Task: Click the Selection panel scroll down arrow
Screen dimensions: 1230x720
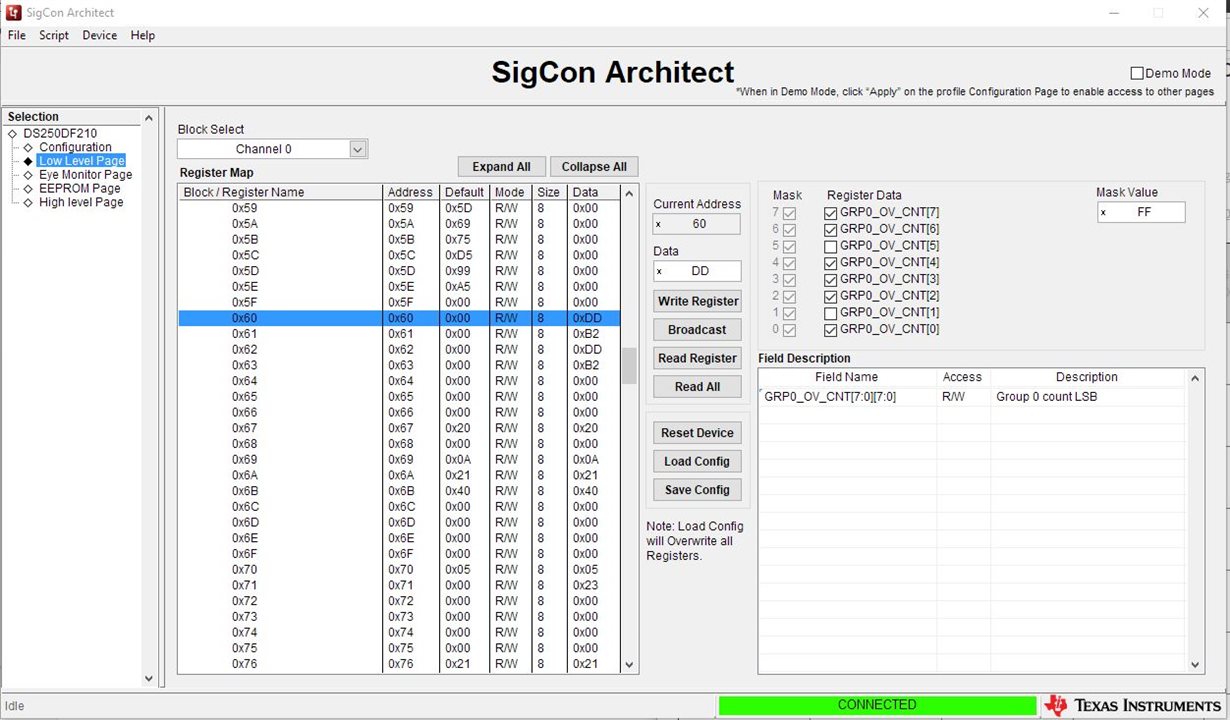Action: (149, 678)
